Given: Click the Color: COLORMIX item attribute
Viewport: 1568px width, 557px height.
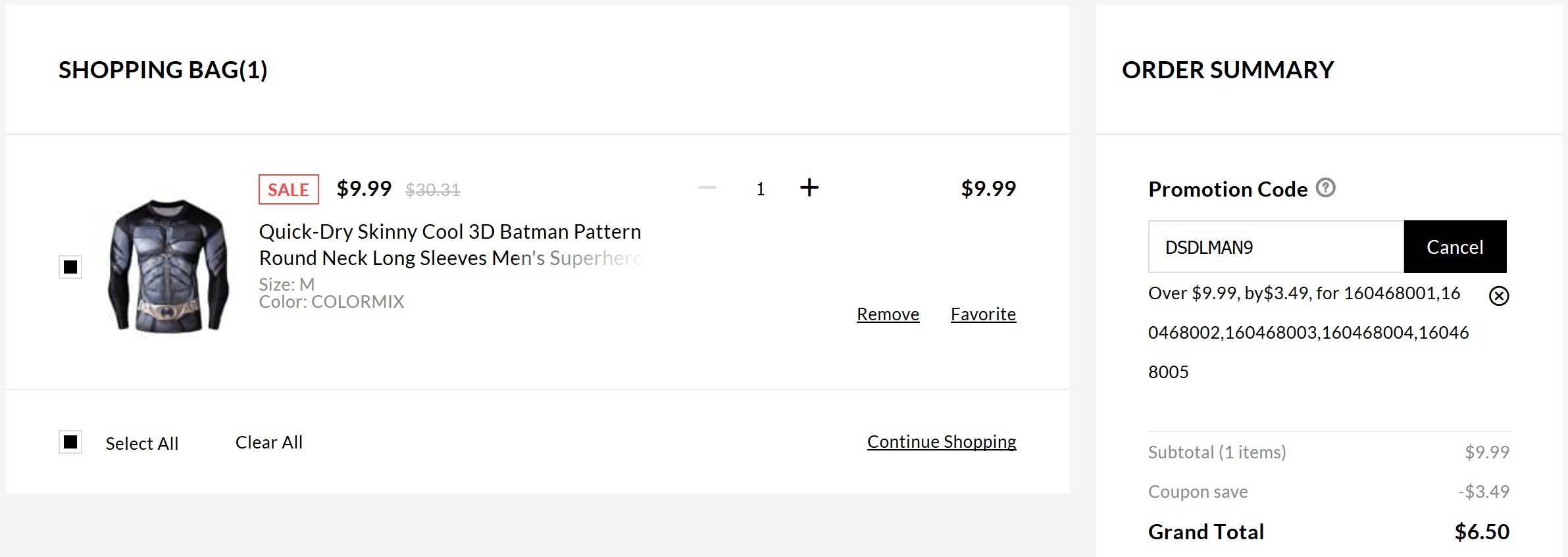Looking at the screenshot, I should [331, 302].
